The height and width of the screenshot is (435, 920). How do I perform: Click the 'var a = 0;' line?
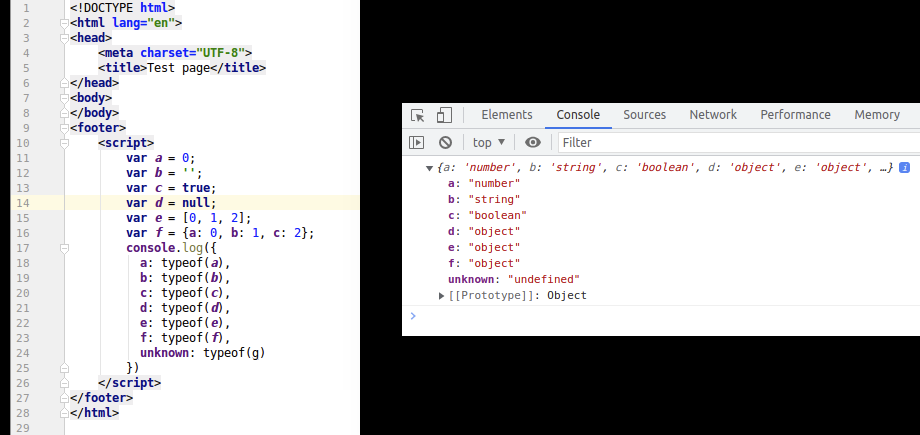click(160, 159)
